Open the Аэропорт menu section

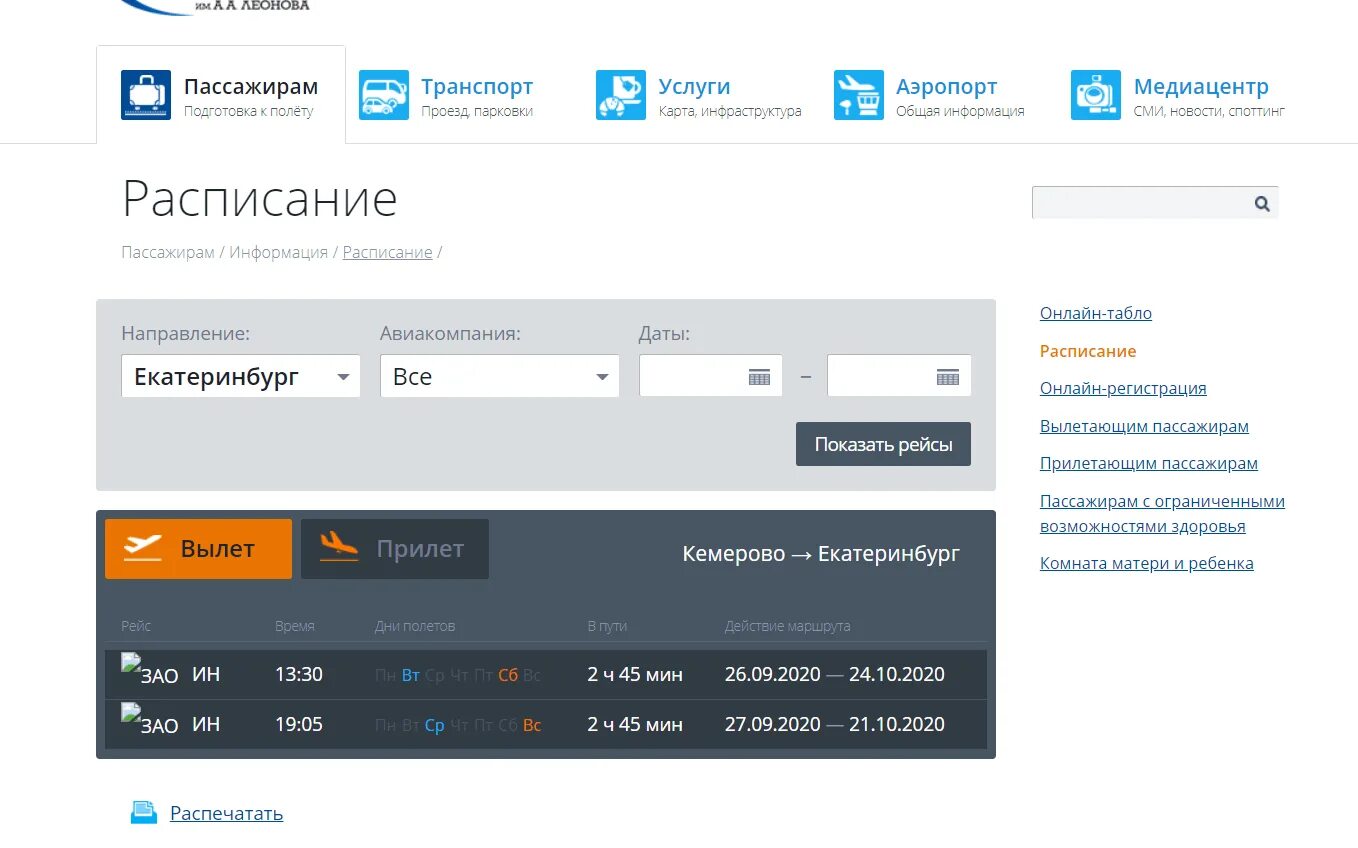[x=929, y=96]
